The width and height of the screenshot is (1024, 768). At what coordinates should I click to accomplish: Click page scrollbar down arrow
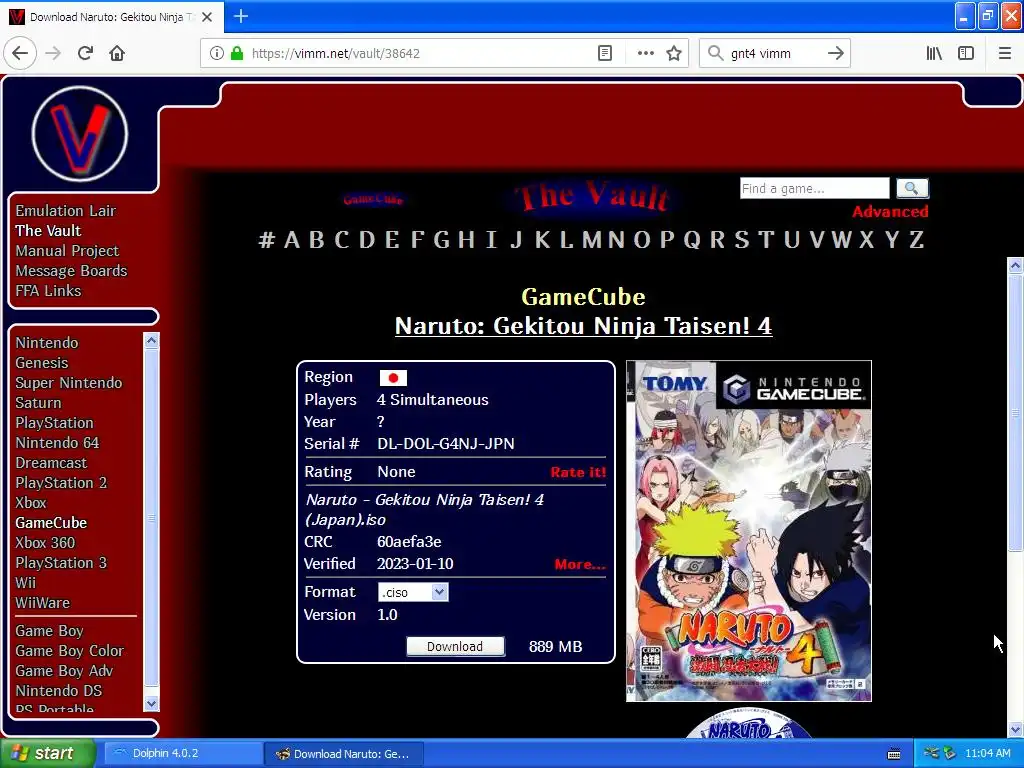pos(1015,729)
